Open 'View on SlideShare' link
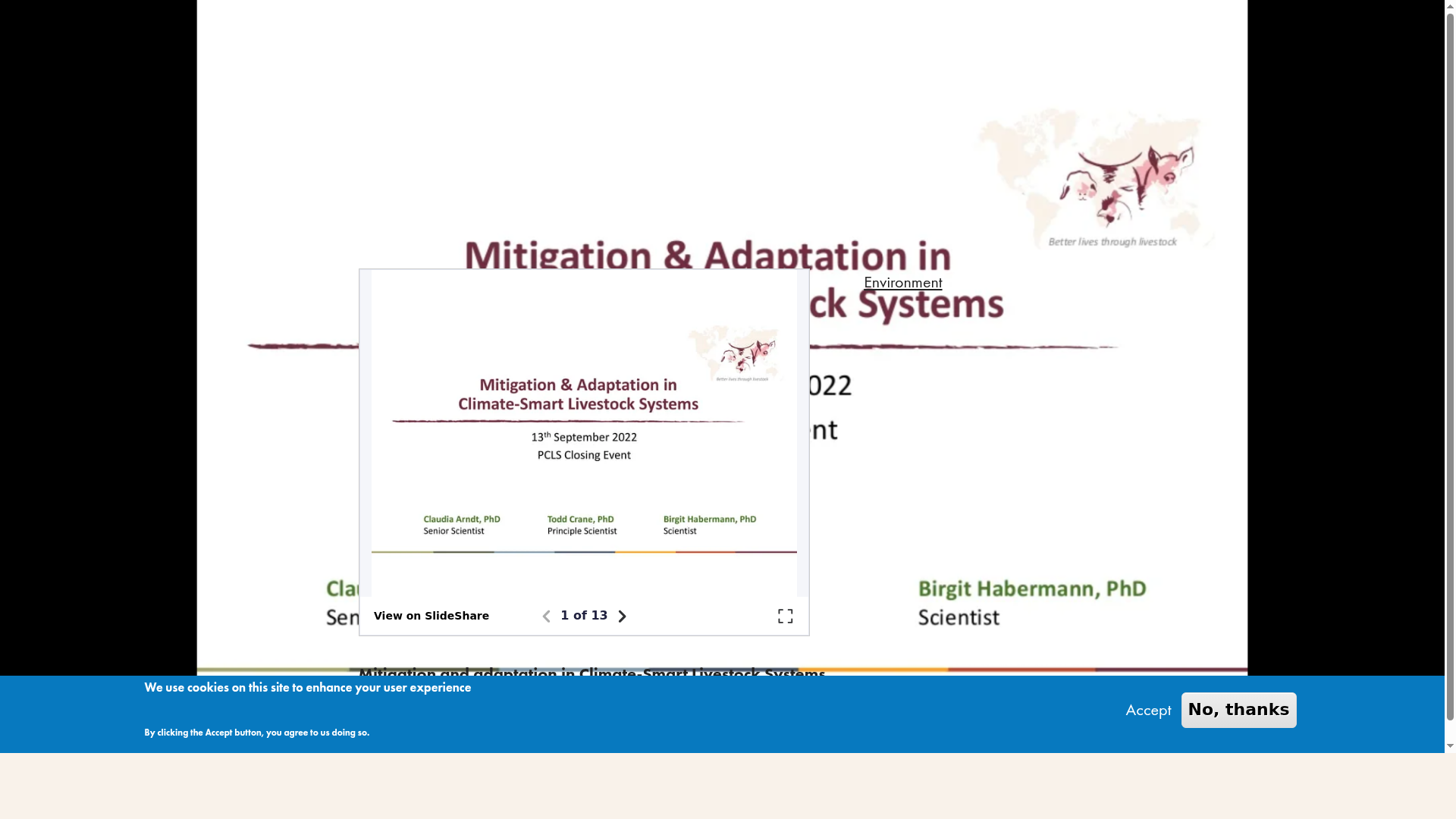Image resolution: width=1456 pixels, height=819 pixels. point(431,616)
